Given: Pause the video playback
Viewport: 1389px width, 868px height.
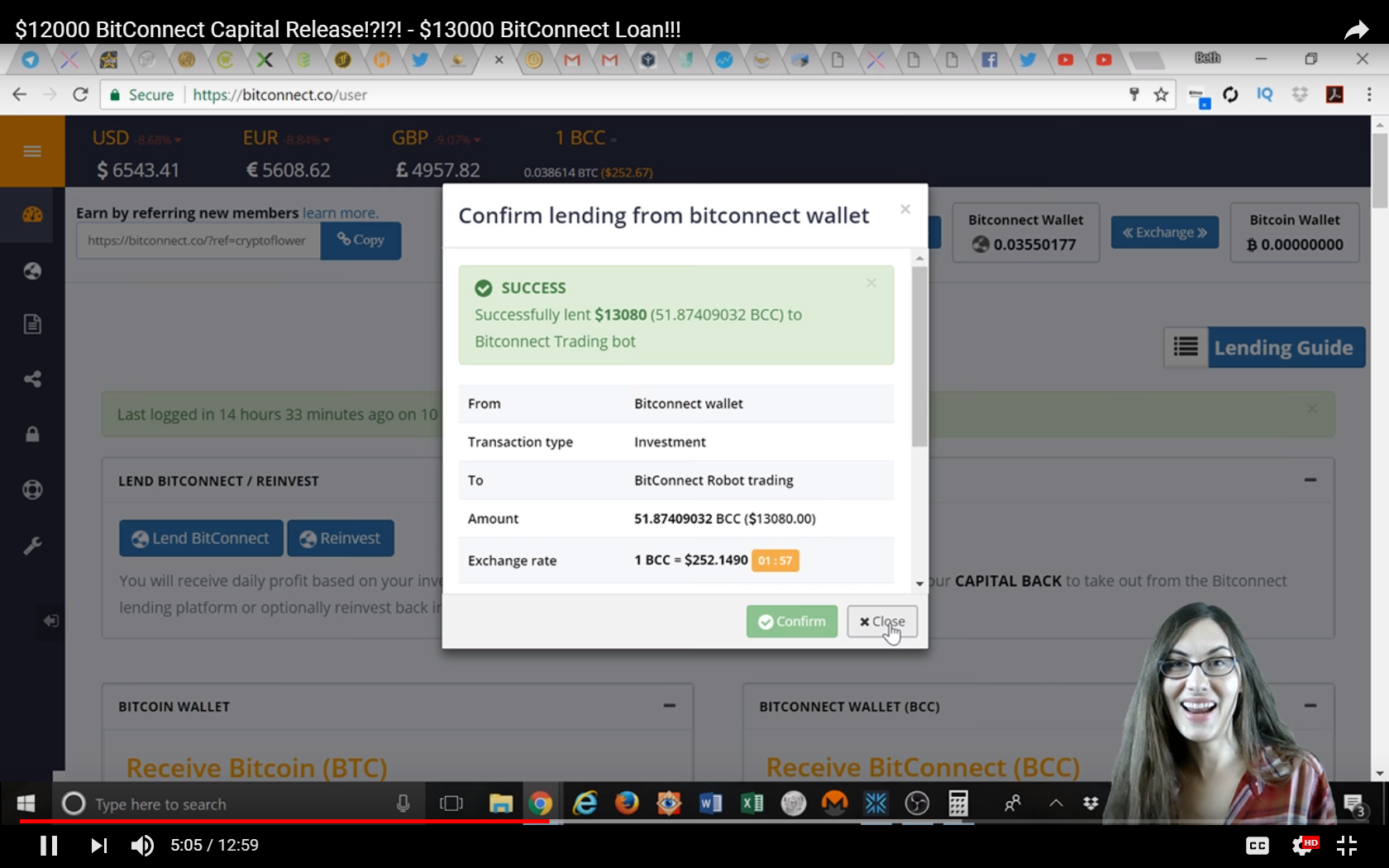Looking at the screenshot, I should click(49, 845).
